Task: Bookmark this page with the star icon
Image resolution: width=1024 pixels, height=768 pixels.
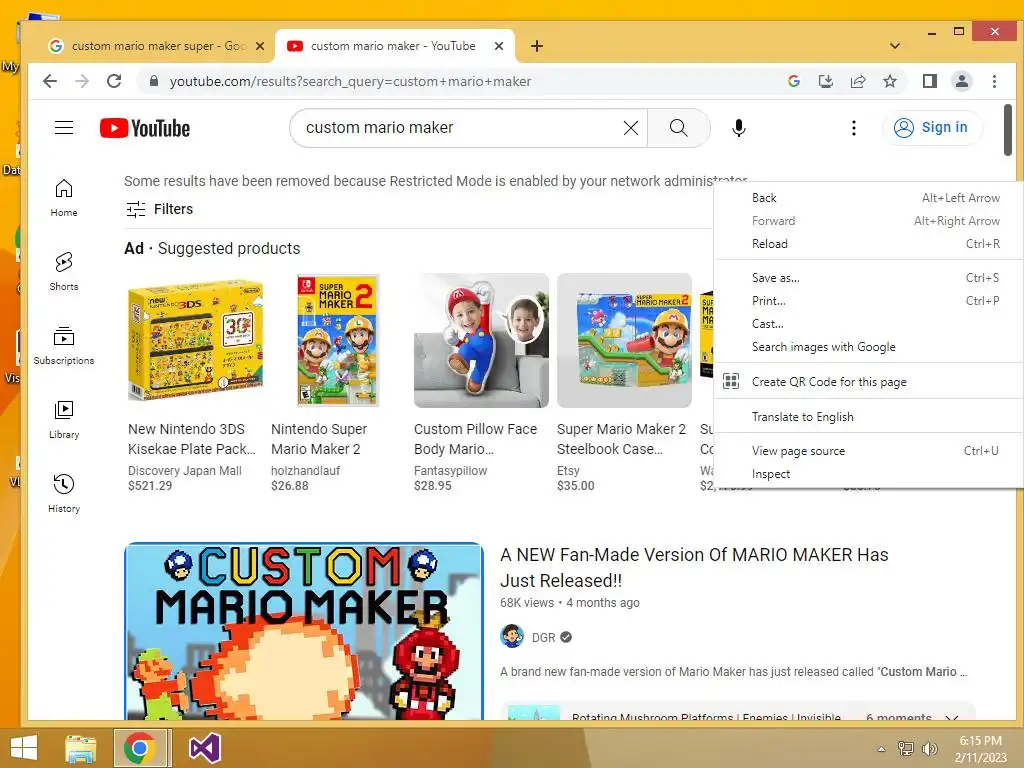Action: point(889,81)
